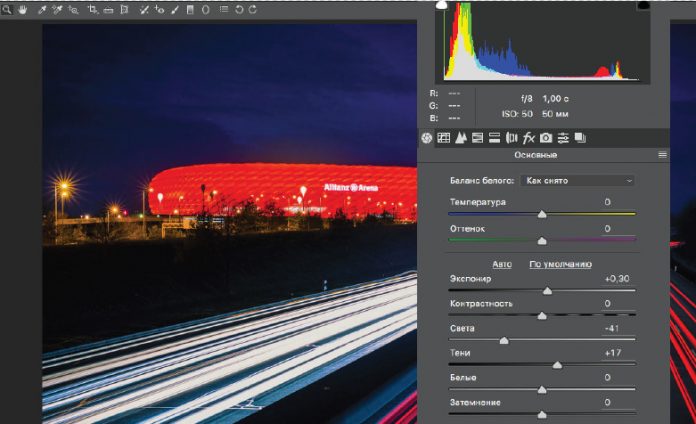This screenshot has height=424, width=696.
Task: Select the Zoom tool in toolbar
Action: [6, 9]
